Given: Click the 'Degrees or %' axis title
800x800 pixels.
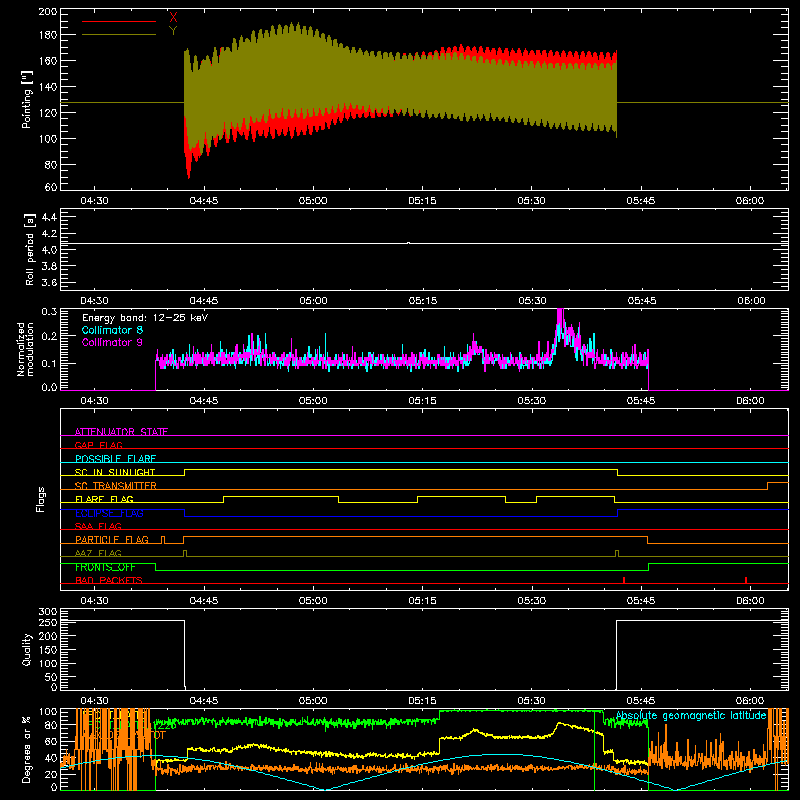Looking at the screenshot, I should [x=27, y=749].
